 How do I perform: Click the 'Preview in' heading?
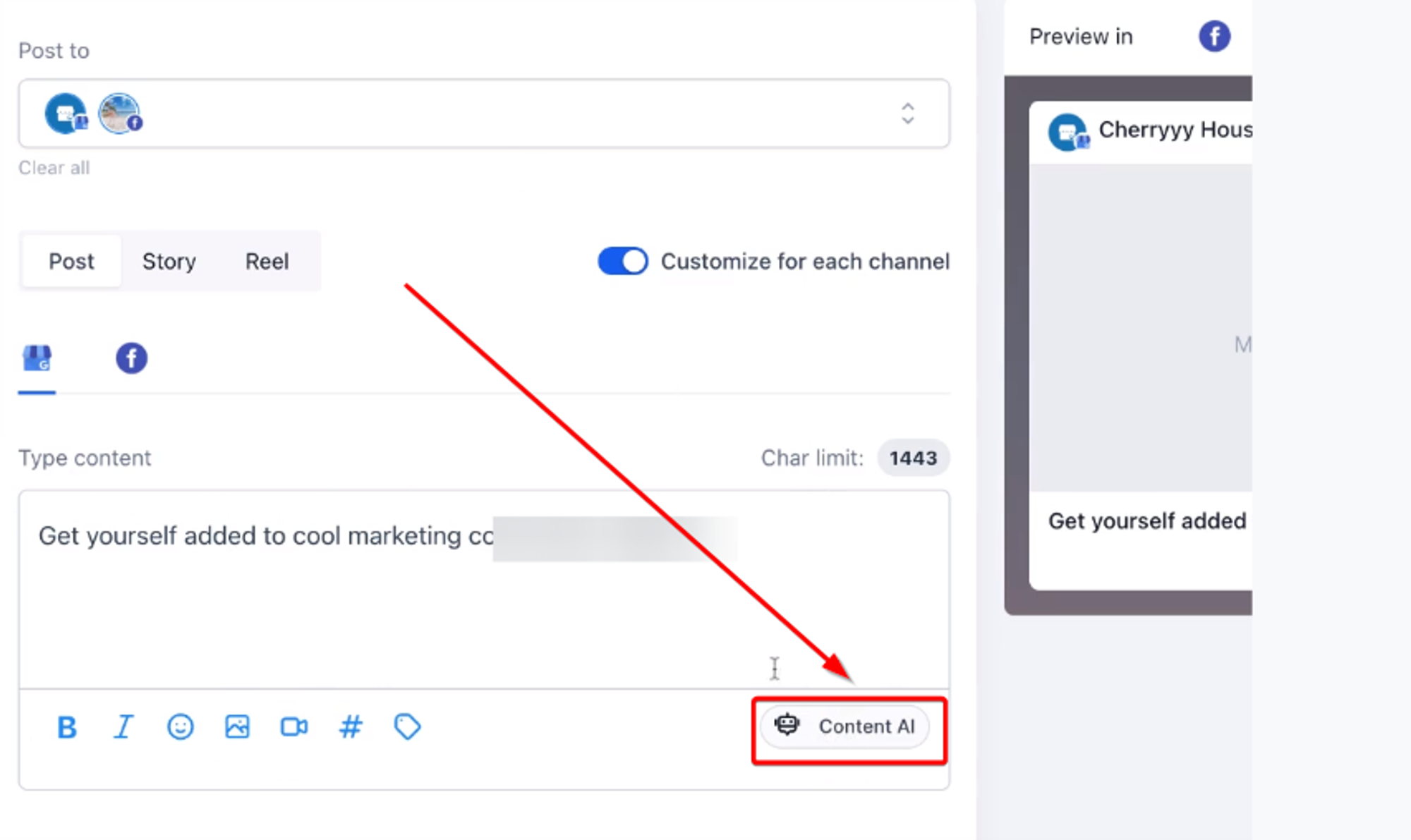pos(1080,36)
